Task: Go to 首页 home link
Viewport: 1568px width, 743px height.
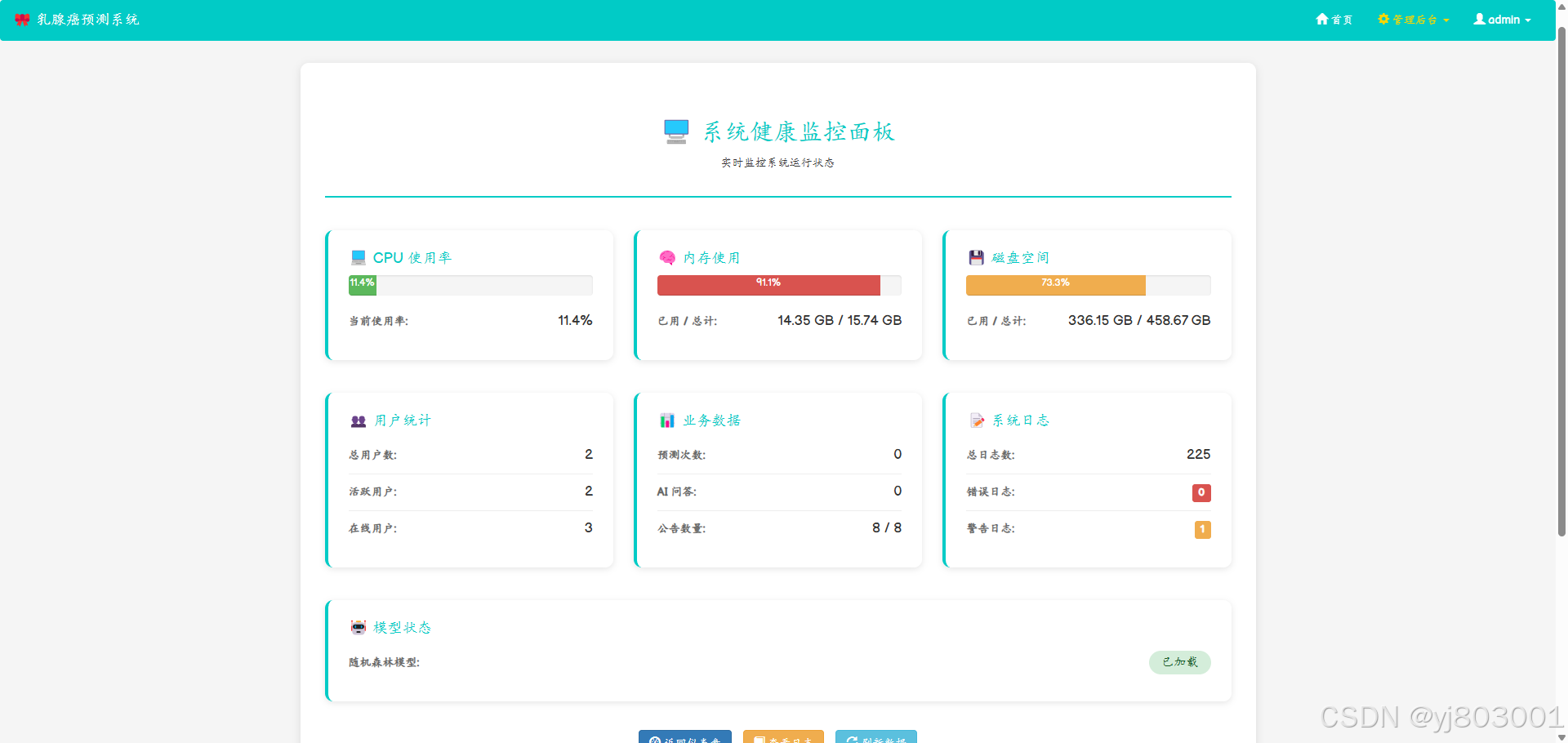Action: pyautogui.click(x=1334, y=20)
